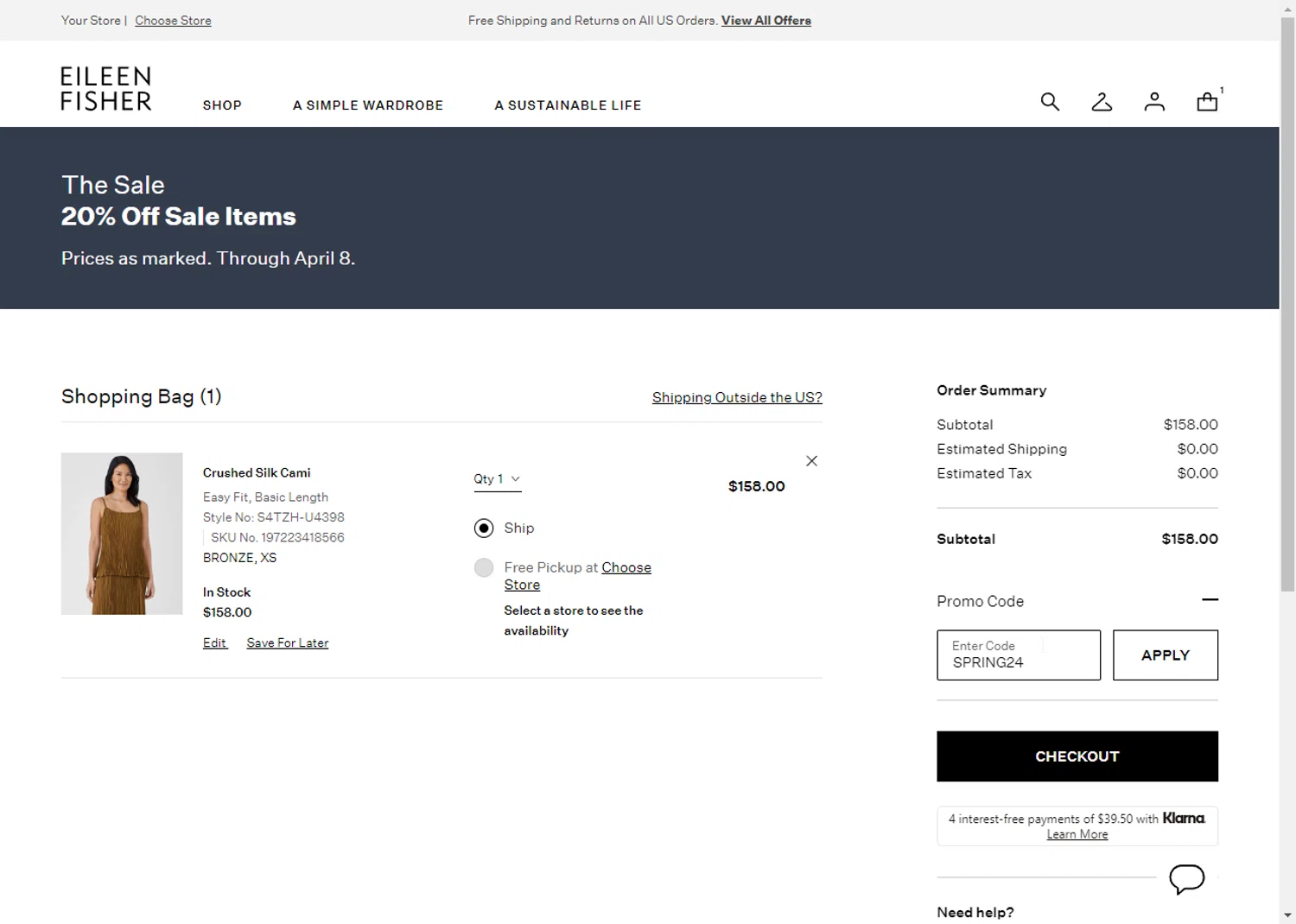Open A SUSTAINABLE LIFE menu

(568, 105)
